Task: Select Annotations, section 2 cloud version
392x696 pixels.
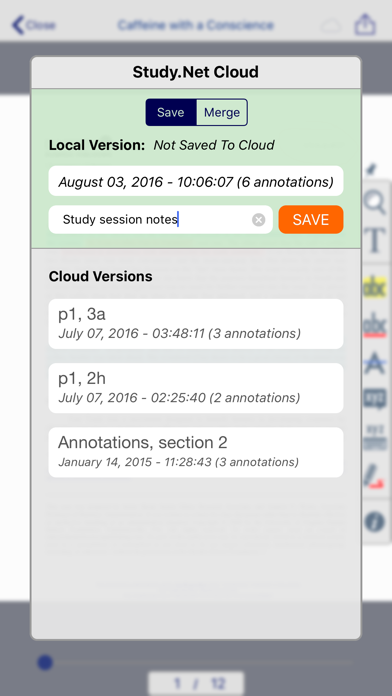Action: [196, 452]
